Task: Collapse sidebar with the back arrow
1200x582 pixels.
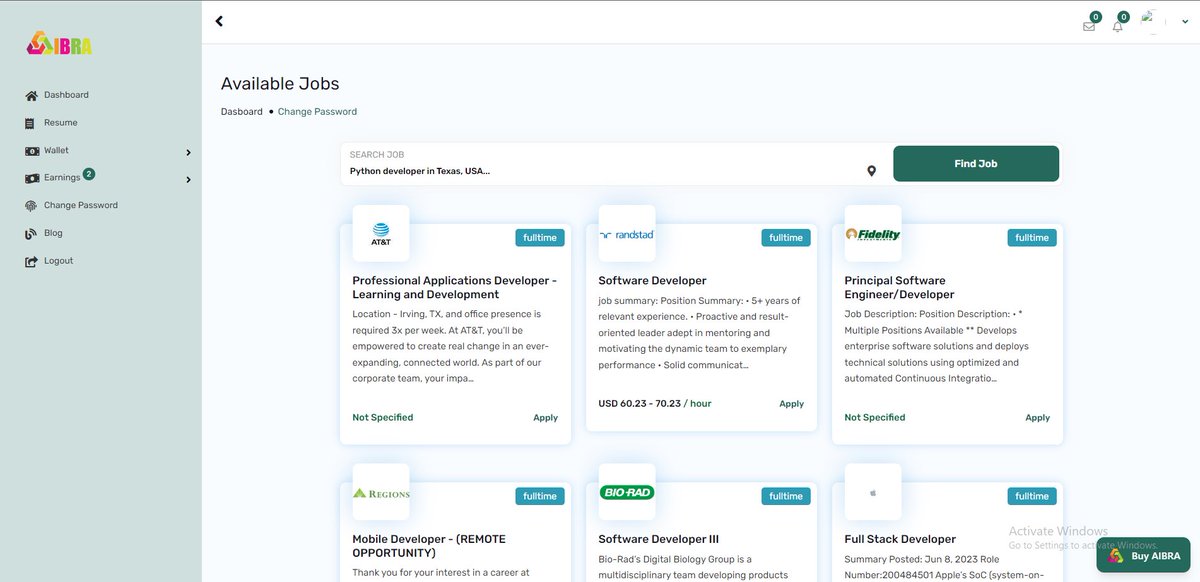Action: (219, 21)
